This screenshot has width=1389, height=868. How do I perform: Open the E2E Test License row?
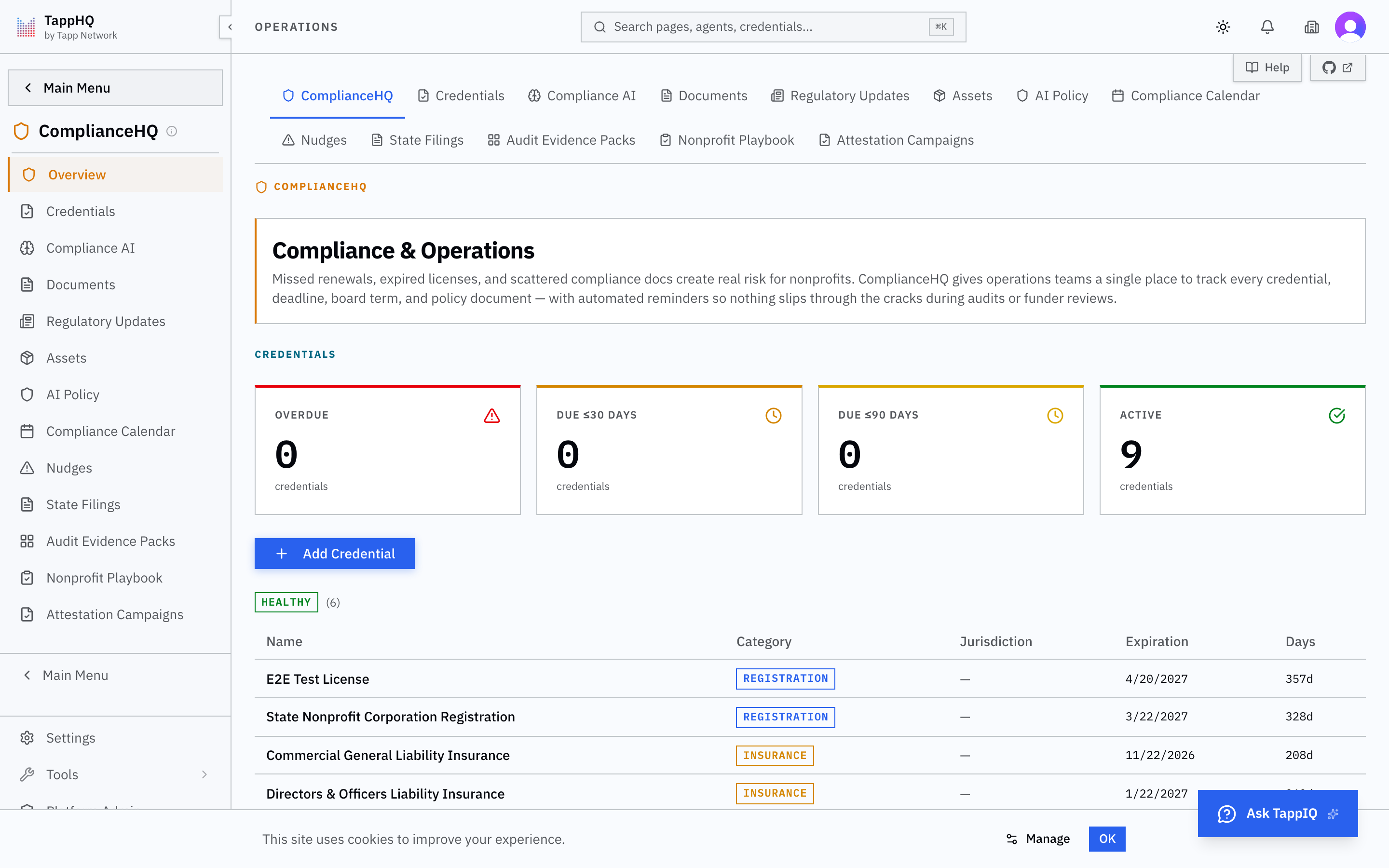pos(810,678)
